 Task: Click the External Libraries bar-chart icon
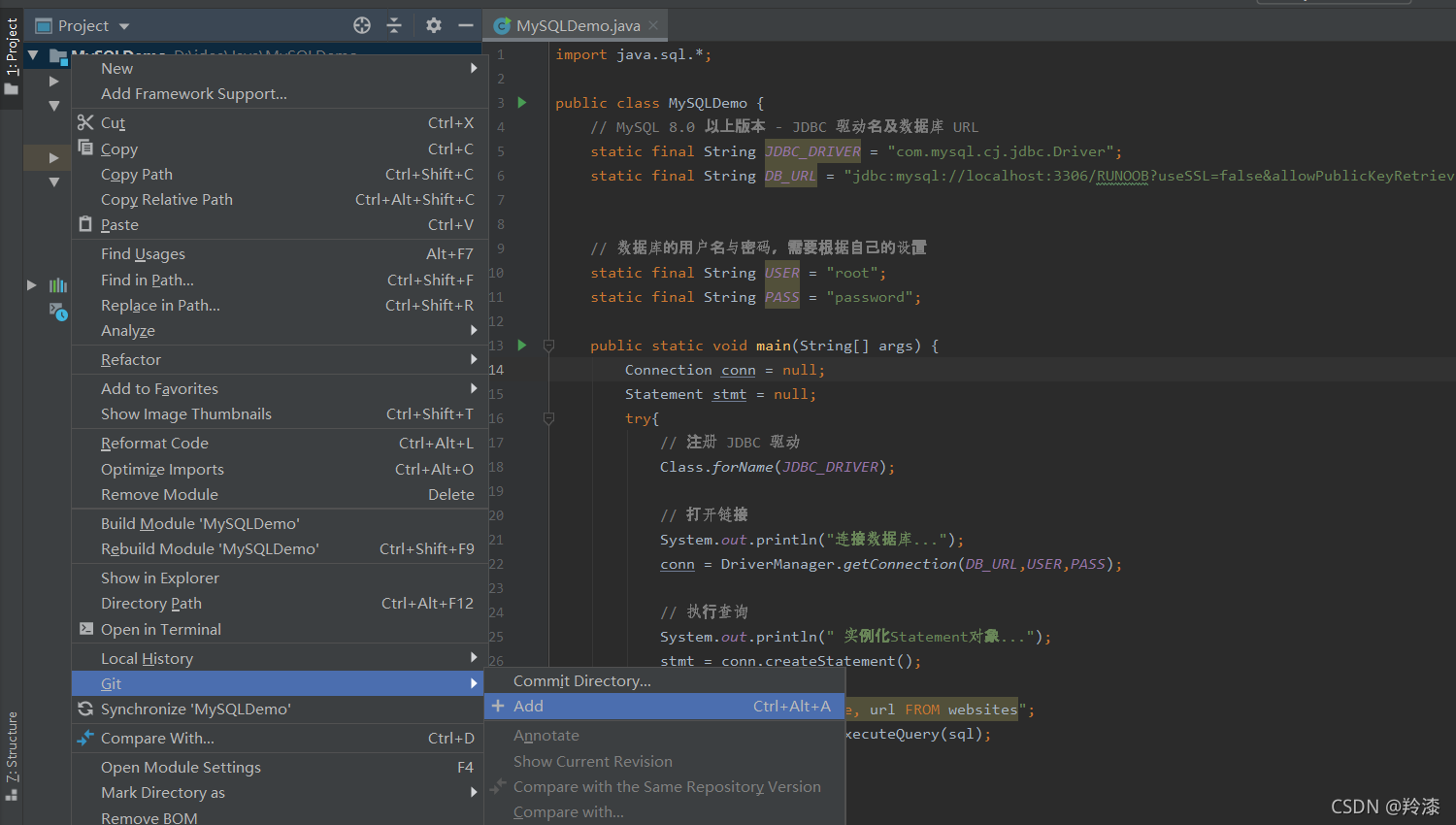tap(58, 285)
